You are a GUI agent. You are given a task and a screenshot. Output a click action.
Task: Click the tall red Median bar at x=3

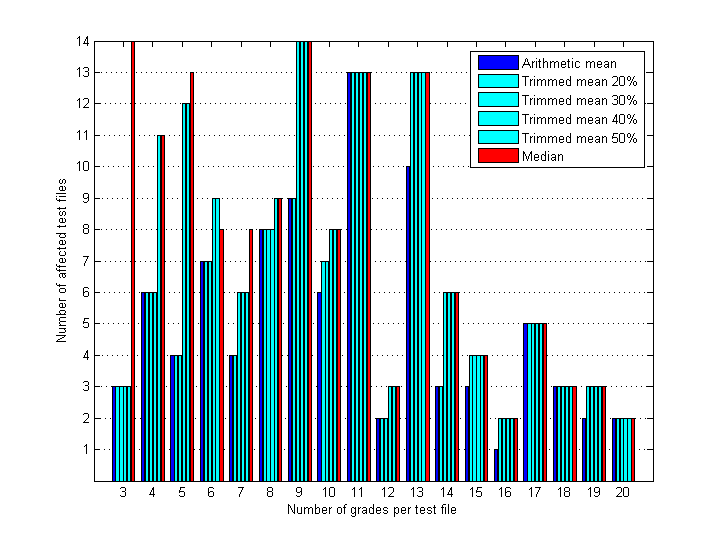point(132,260)
